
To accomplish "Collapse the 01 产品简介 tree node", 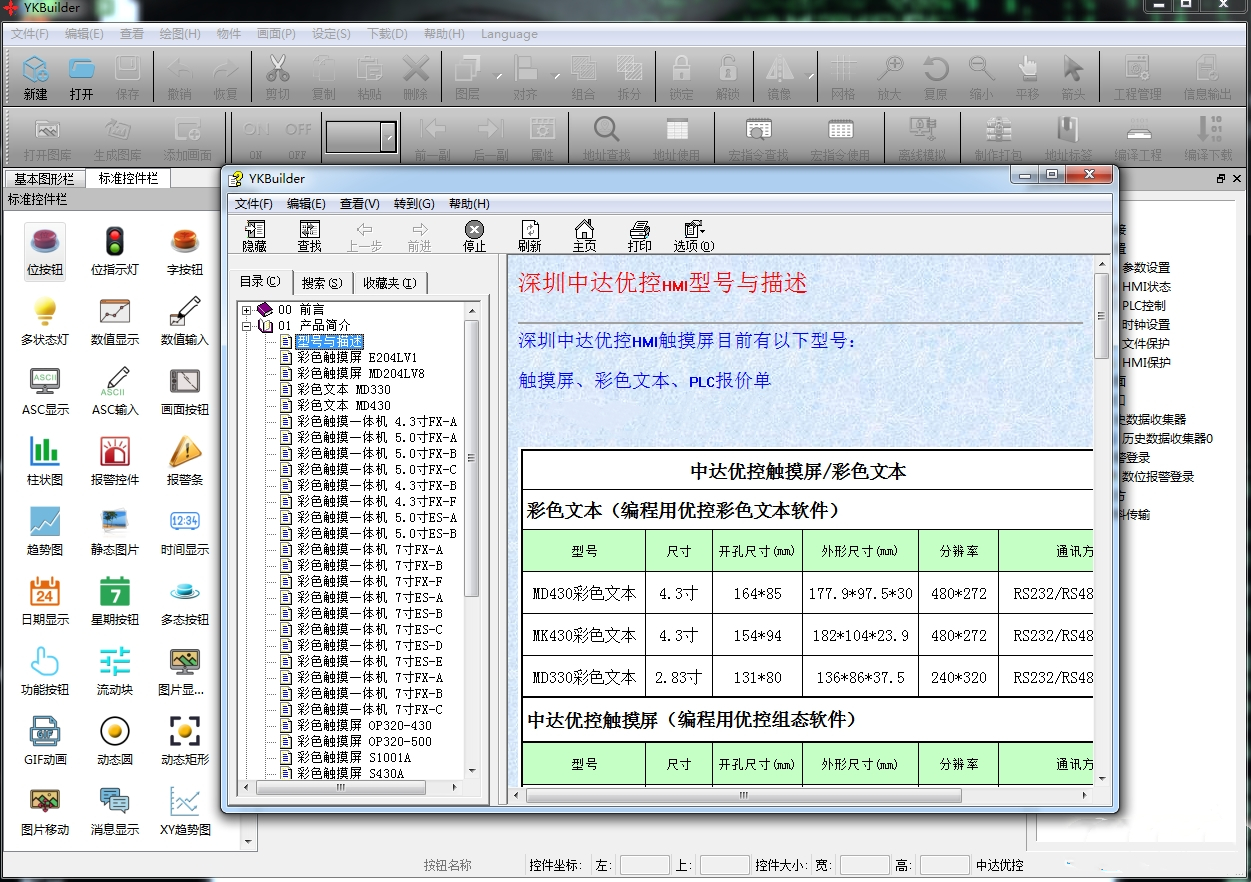I will click(x=247, y=326).
